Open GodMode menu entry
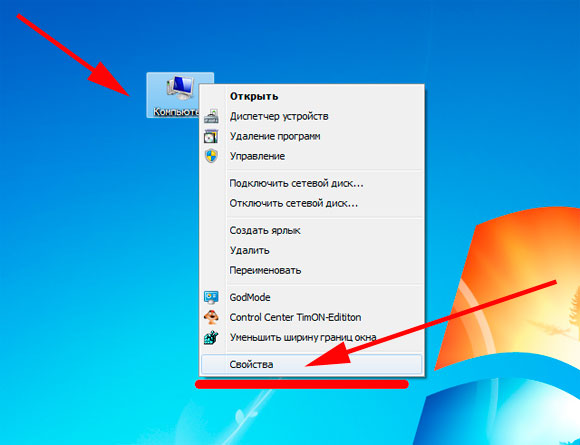 [311, 297]
